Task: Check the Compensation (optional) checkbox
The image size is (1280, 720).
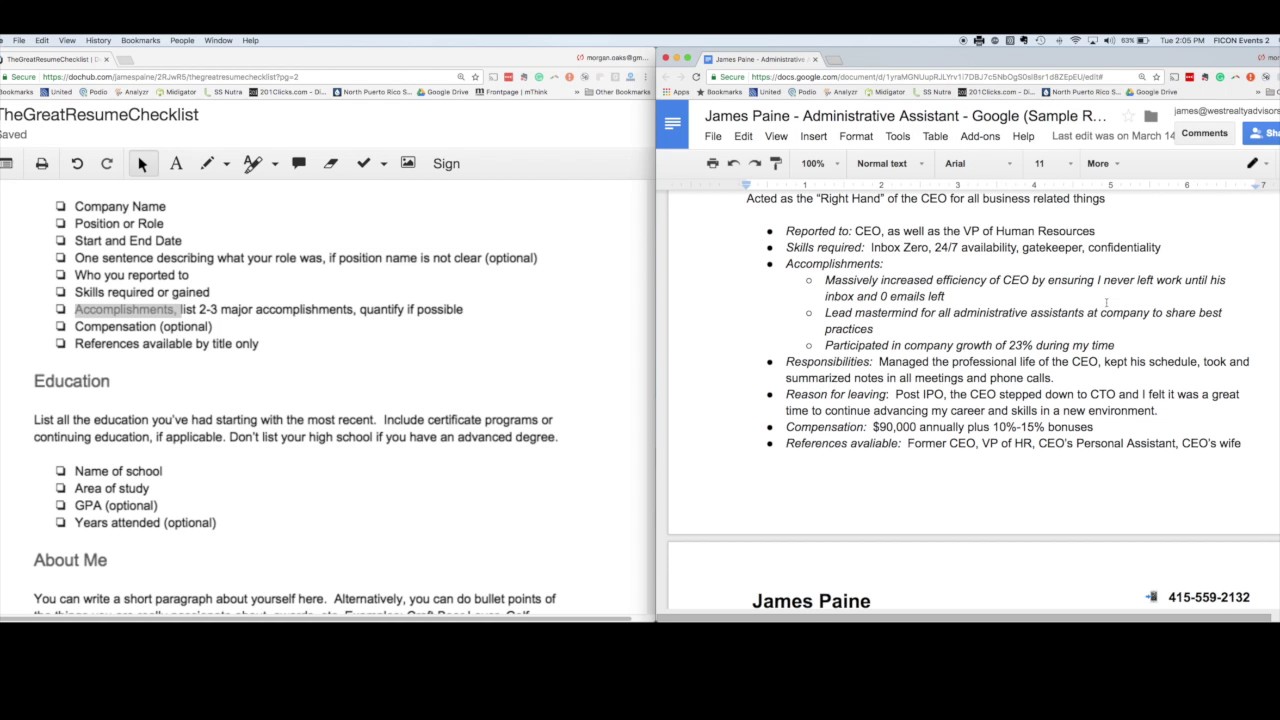Action: click(x=61, y=326)
